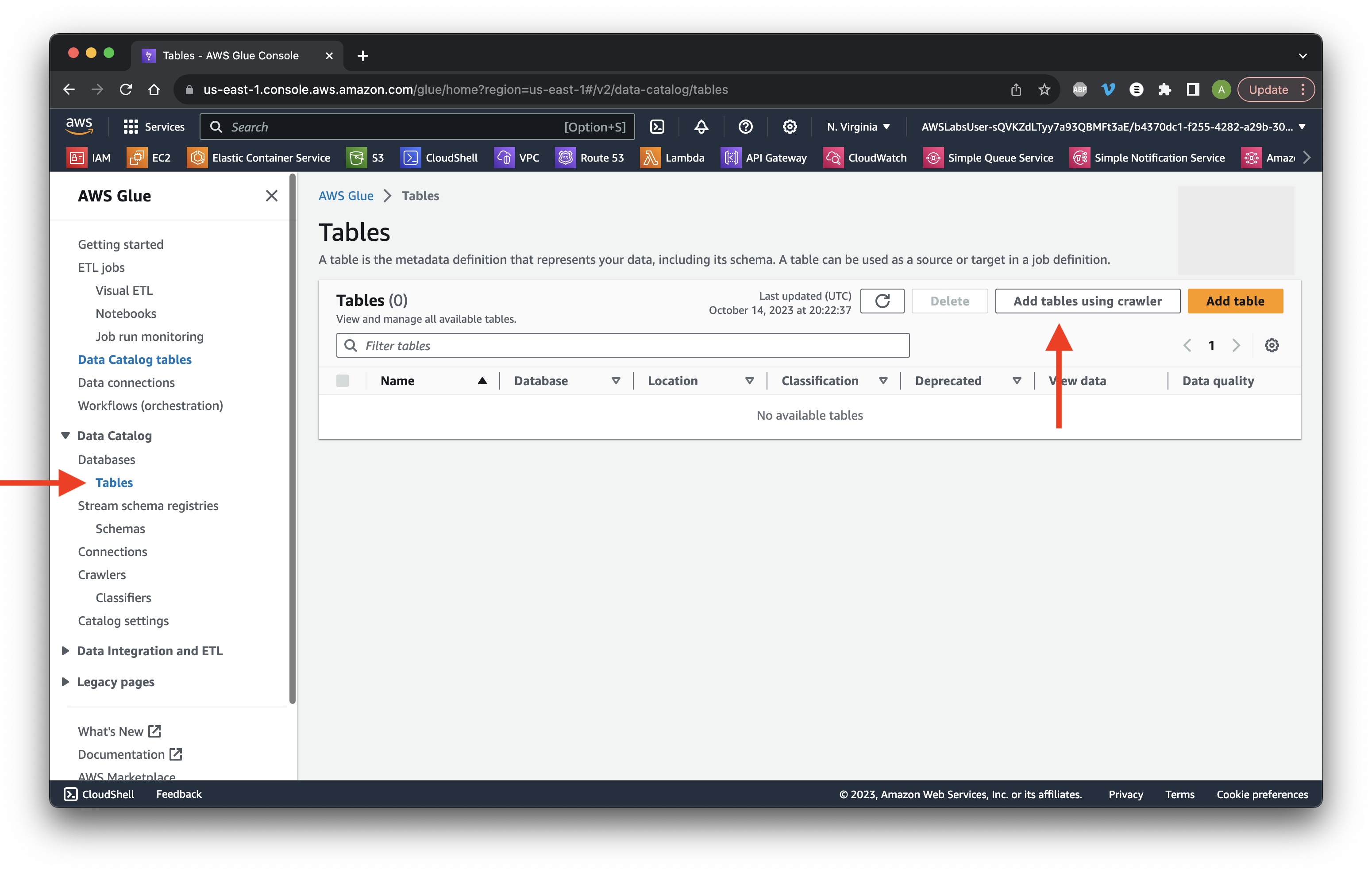The width and height of the screenshot is (1372, 873).
Task: Tick the select-all tables checkbox
Action: pos(343,381)
